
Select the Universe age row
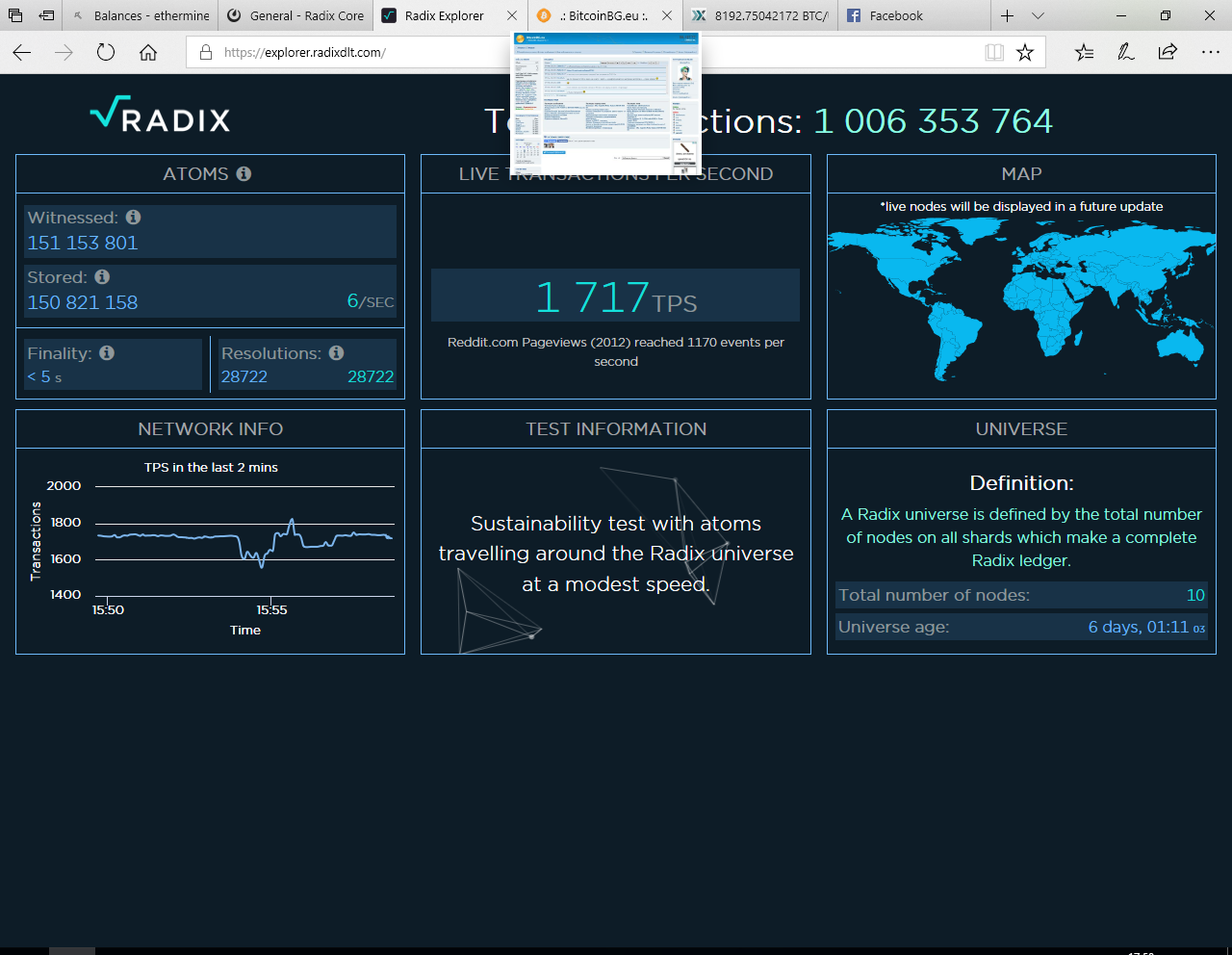1021,627
